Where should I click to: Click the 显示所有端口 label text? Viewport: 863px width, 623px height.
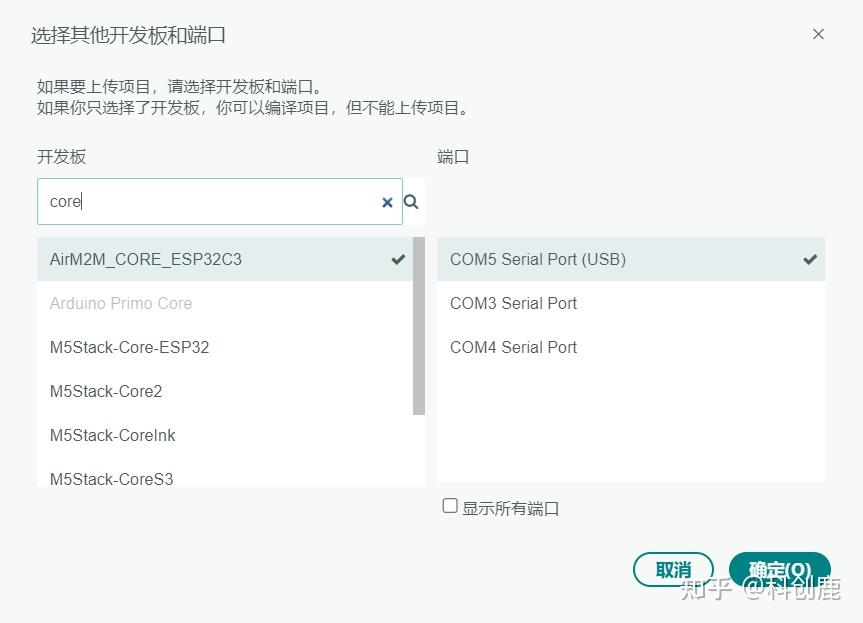tap(510, 508)
